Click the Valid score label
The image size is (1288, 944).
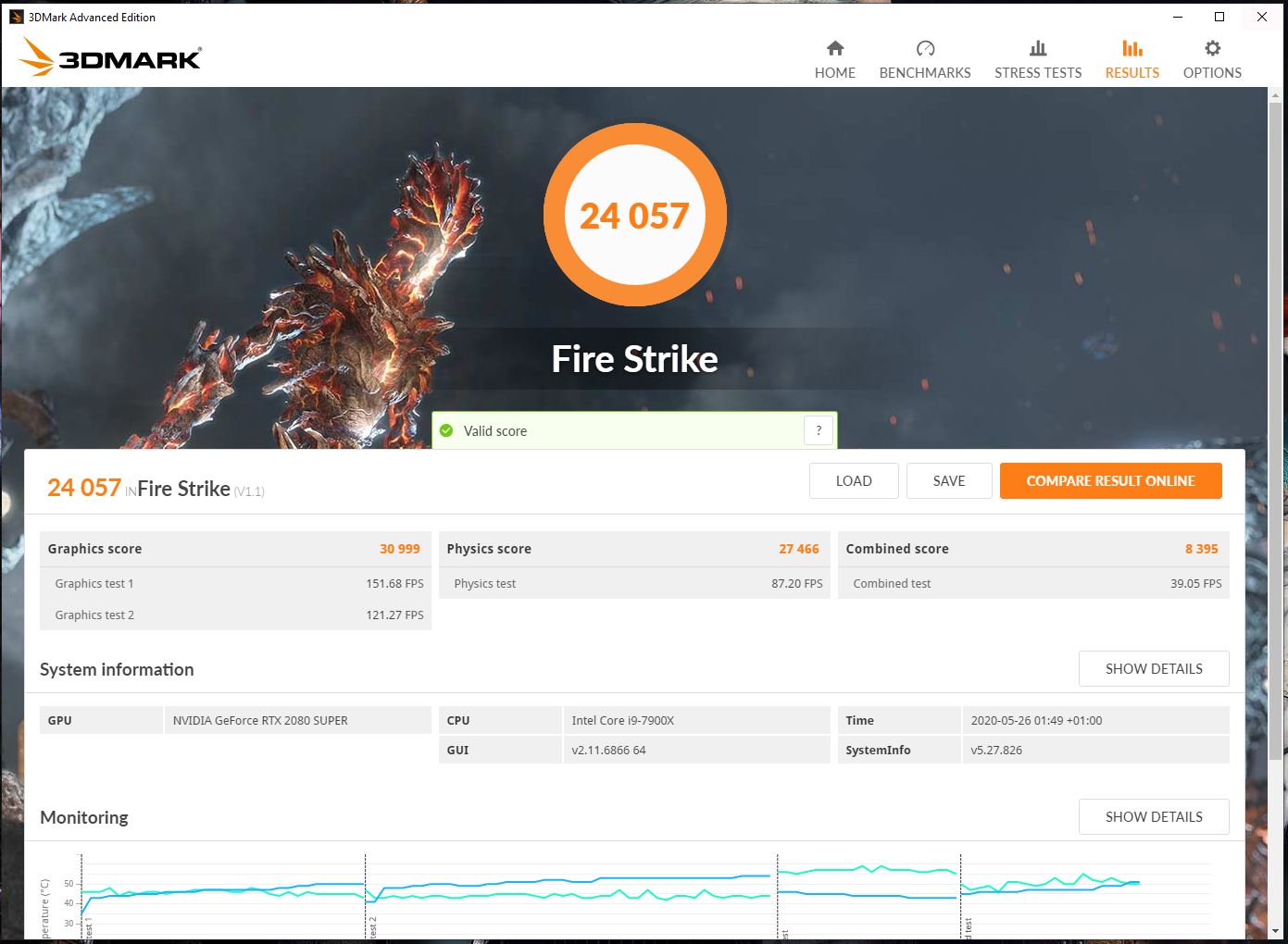click(x=495, y=430)
